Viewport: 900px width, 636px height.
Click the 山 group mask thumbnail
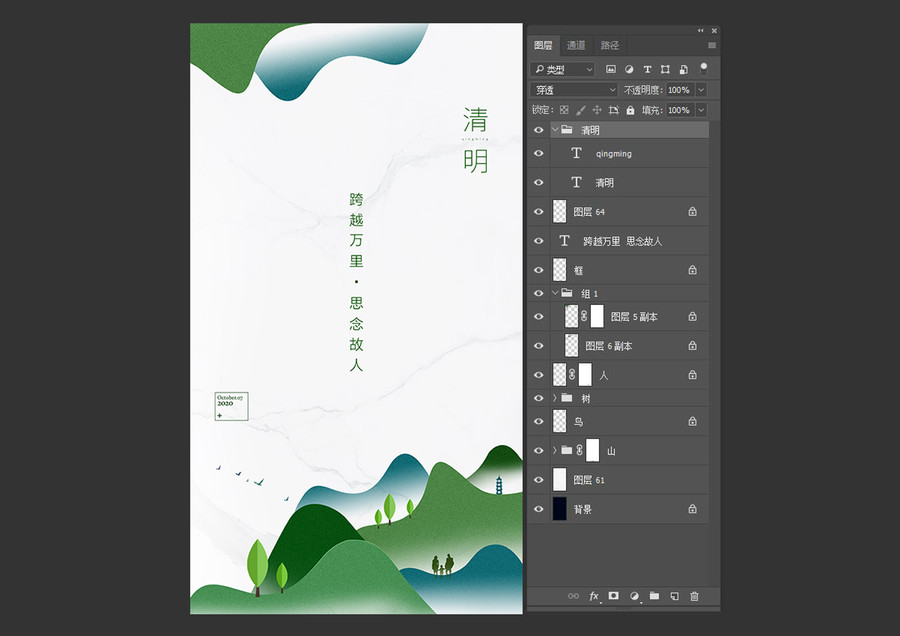pyautogui.click(x=592, y=450)
